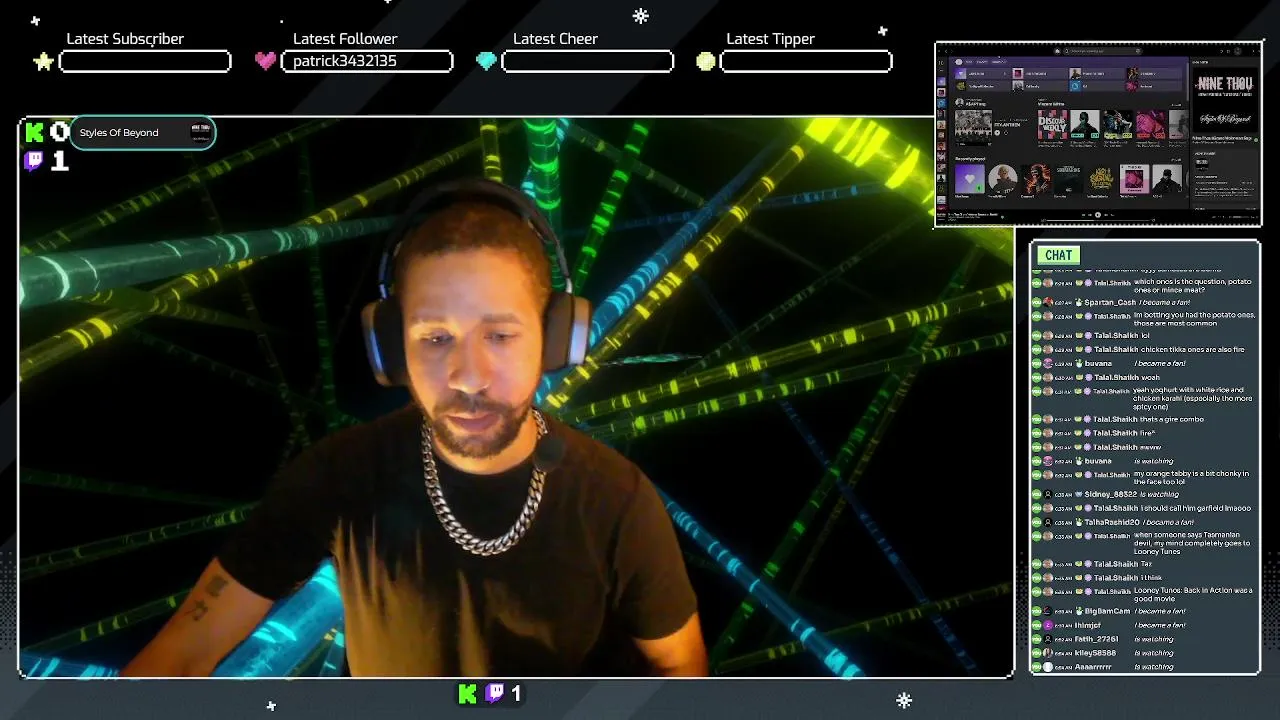Click the 'chicken tikka ones are also fire' message
The image size is (1280, 720).
[1143, 349]
